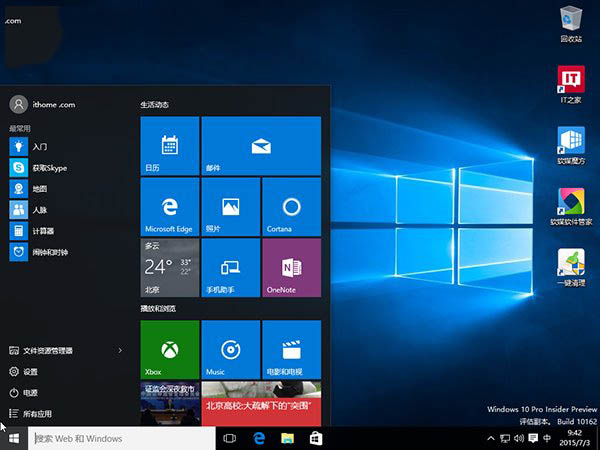Open 所有应用 all apps list
This screenshot has height=450, width=600.
(35, 413)
